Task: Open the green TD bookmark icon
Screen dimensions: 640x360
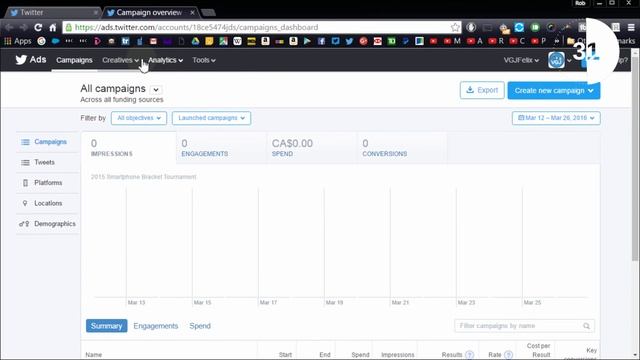Action: pyautogui.click(x=391, y=41)
